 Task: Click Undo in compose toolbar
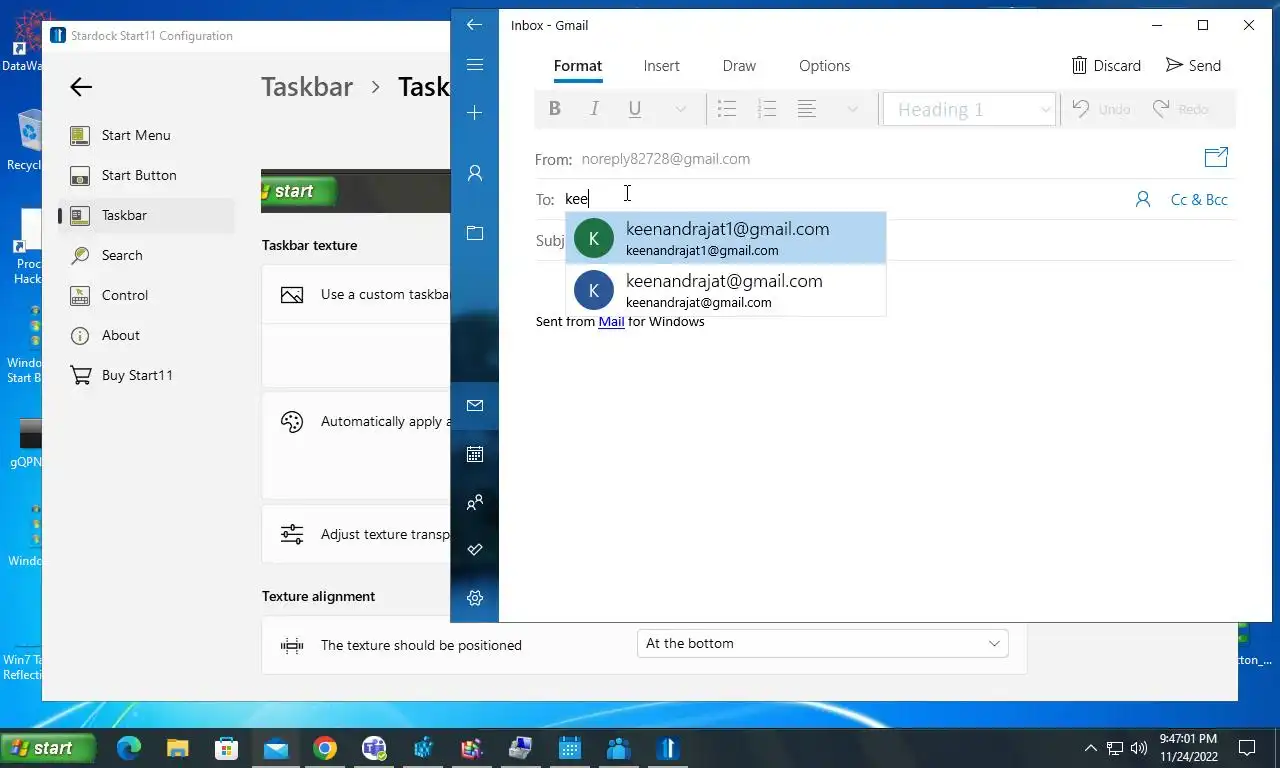pos(1101,109)
